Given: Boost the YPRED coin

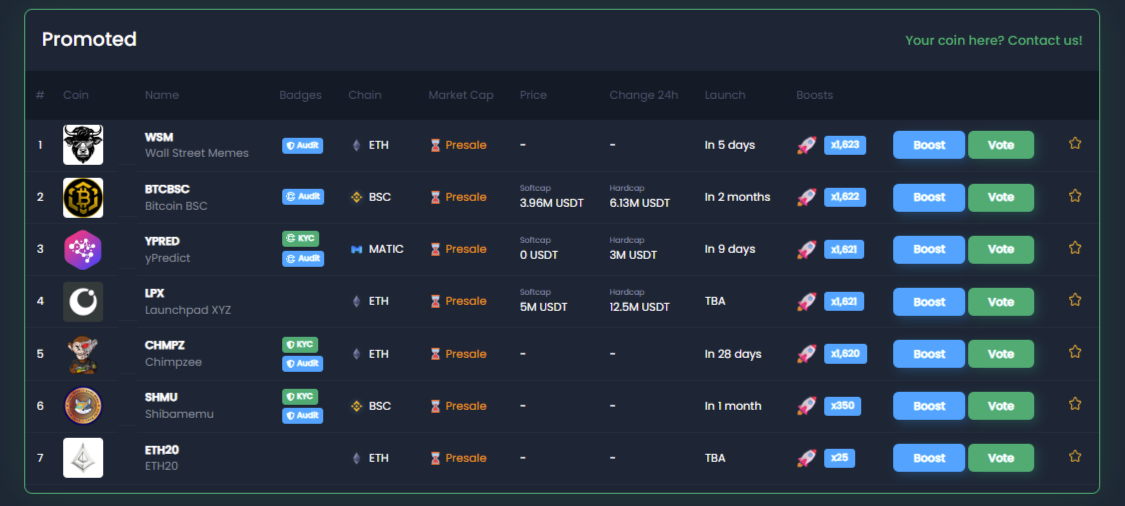Looking at the screenshot, I should (929, 250).
